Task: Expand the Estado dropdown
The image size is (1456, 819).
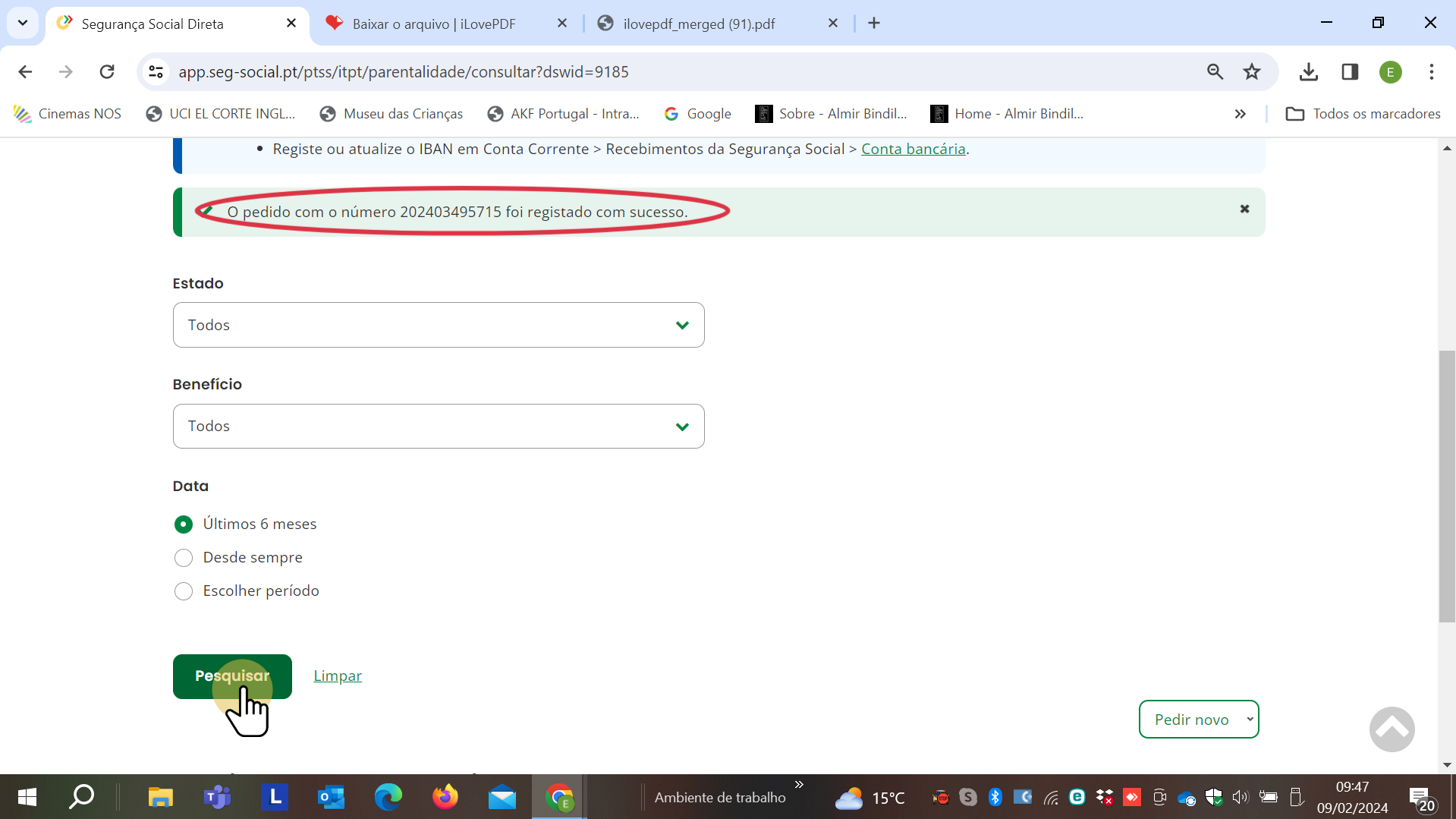Action: (439, 325)
